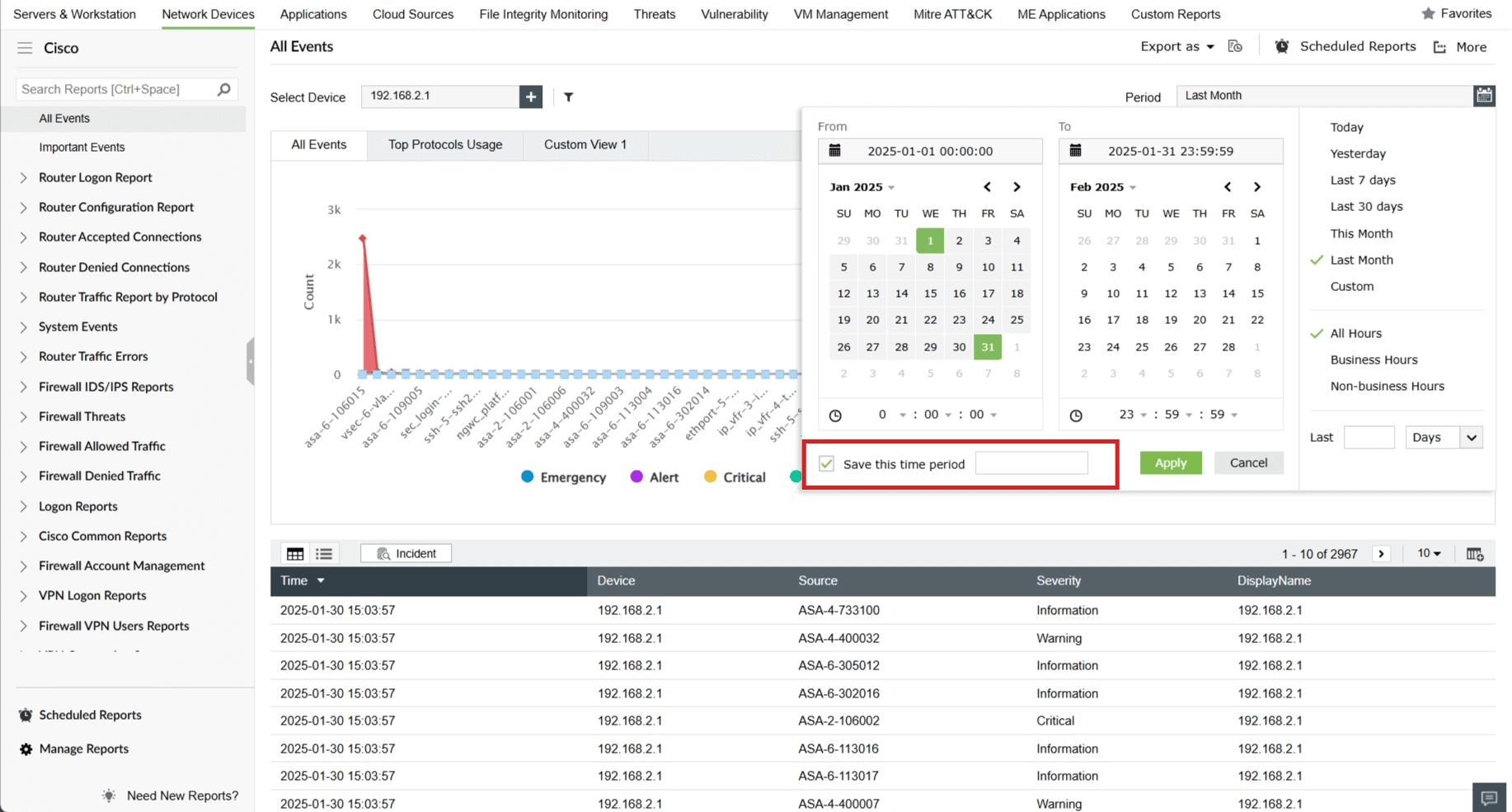
Task: Click the Need New Reports lightbulb icon
Action: tap(109, 796)
